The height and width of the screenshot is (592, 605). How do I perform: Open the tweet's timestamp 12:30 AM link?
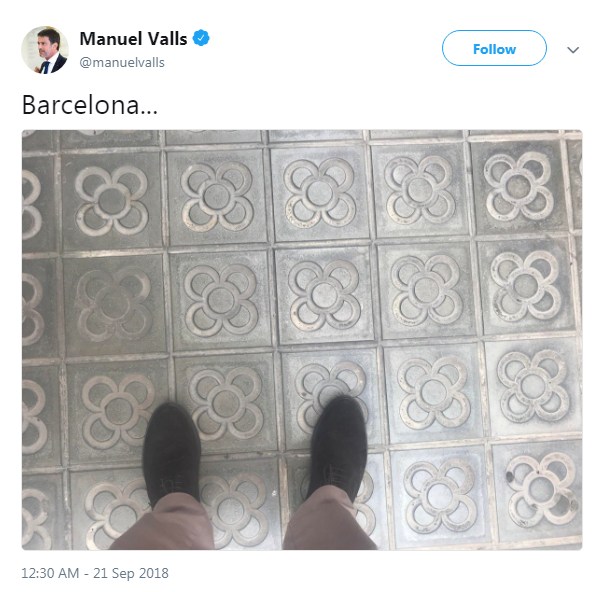pyautogui.click(x=50, y=573)
